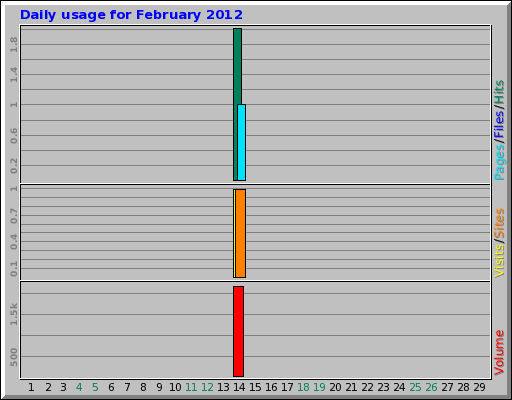
Task: Click day 13 on the x-axis
Action: point(223,387)
